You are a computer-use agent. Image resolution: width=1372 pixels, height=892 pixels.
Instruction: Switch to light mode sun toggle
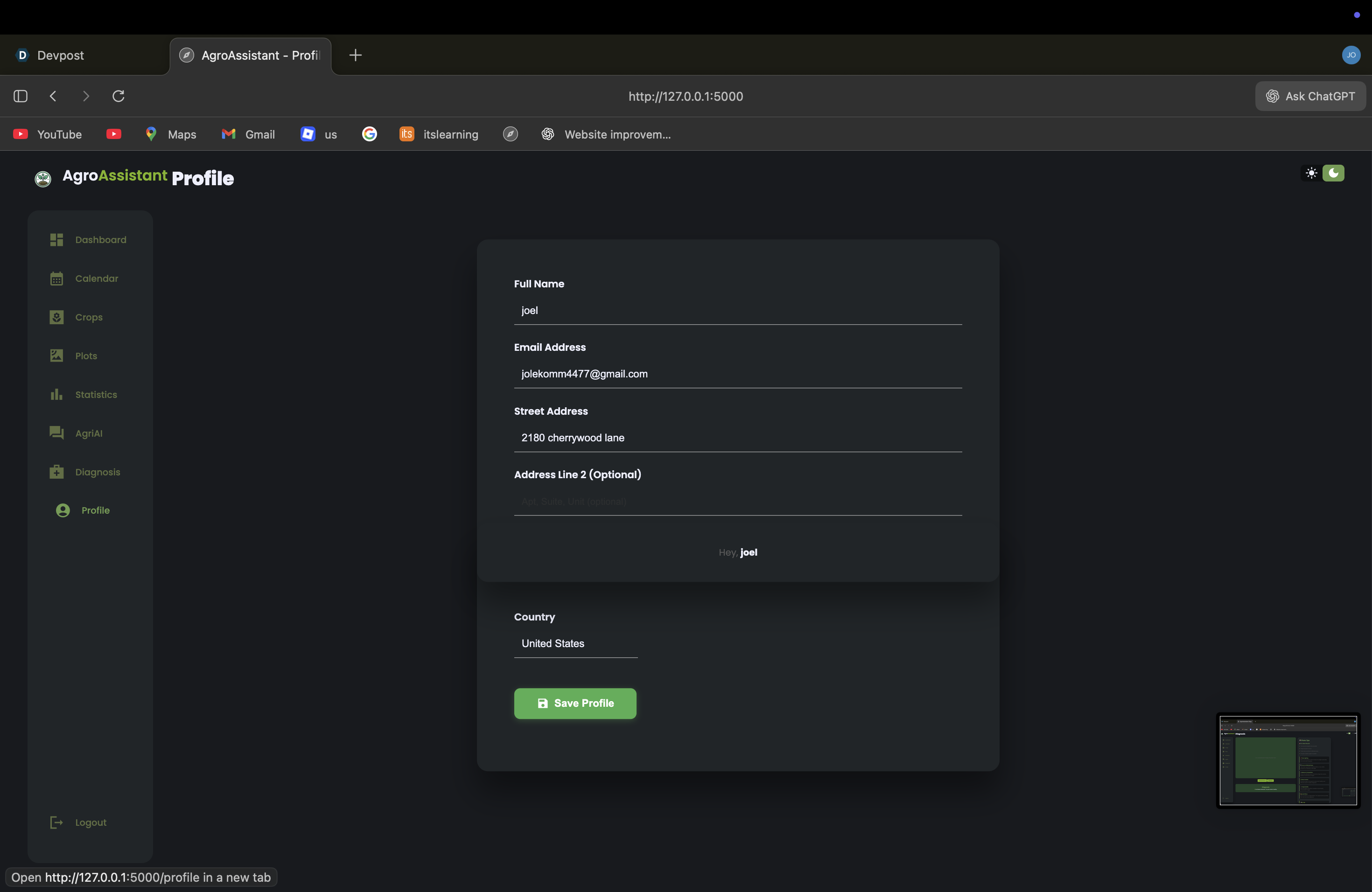click(x=1311, y=174)
